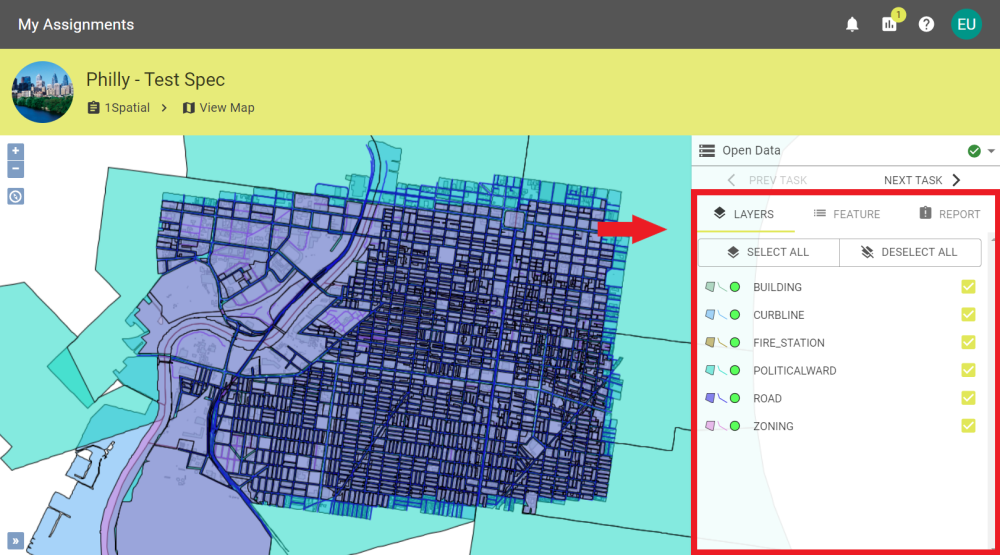Uncheck the BUILDING layer checkbox
Viewport: 1000px width, 555px height.
click(x=968, y=287)
